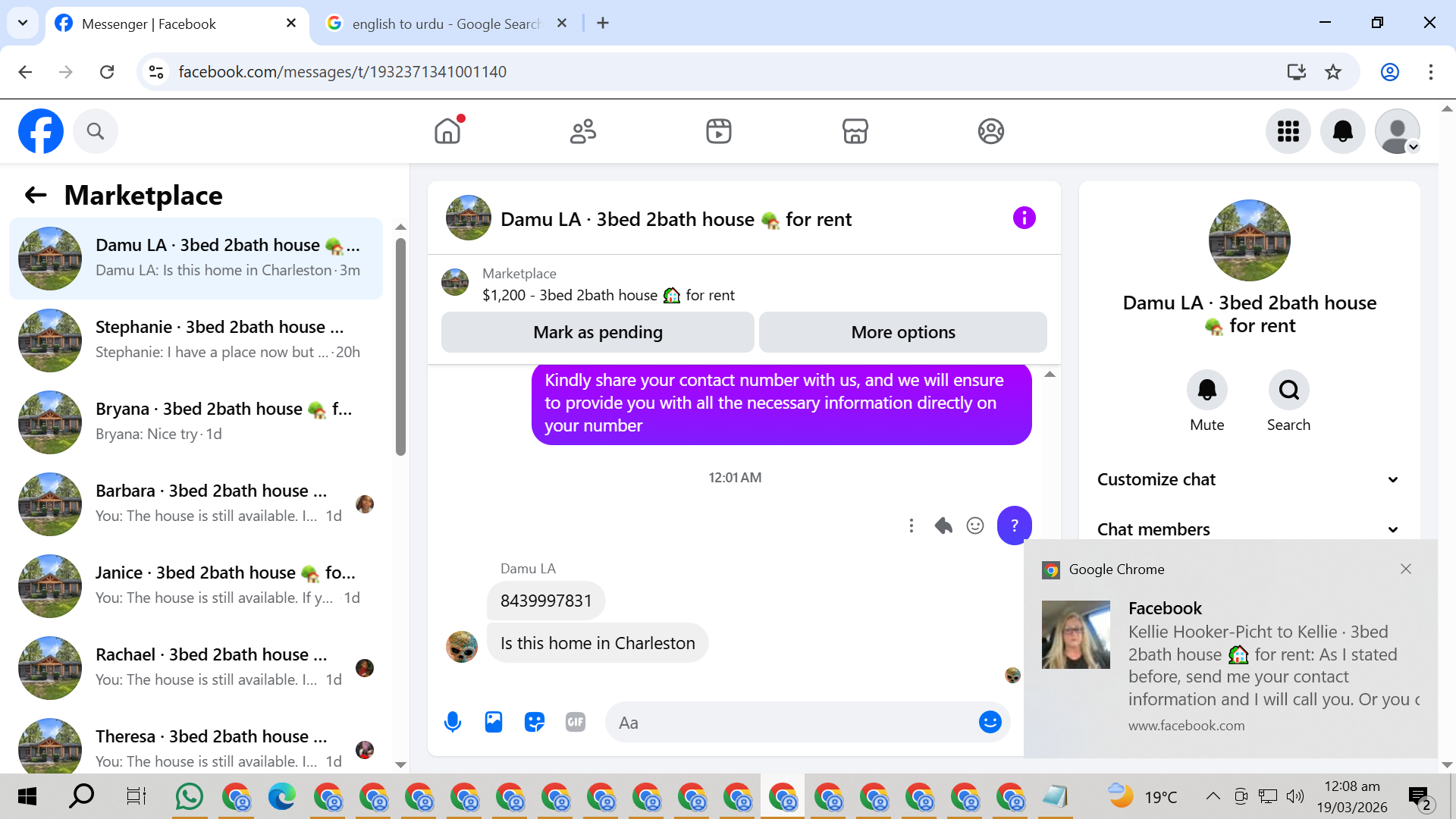
Task: Open WhatsApp from the Windows taskbar
Action: [189, 797]
